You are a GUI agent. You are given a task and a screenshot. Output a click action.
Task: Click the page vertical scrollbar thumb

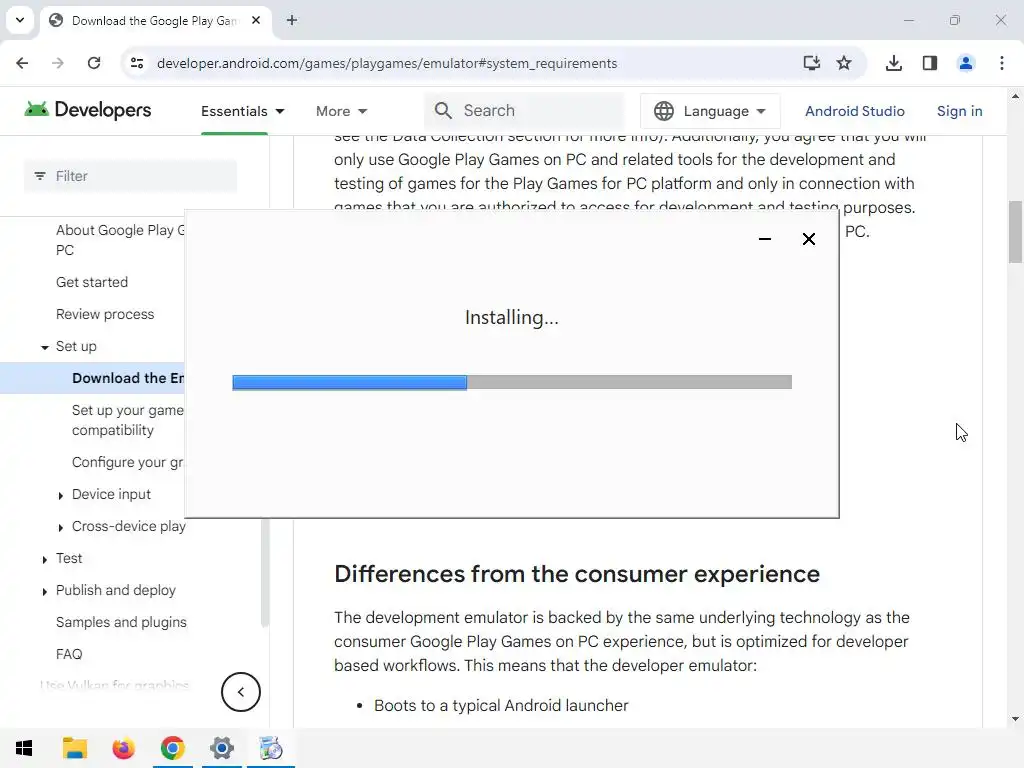(1015, 232)
